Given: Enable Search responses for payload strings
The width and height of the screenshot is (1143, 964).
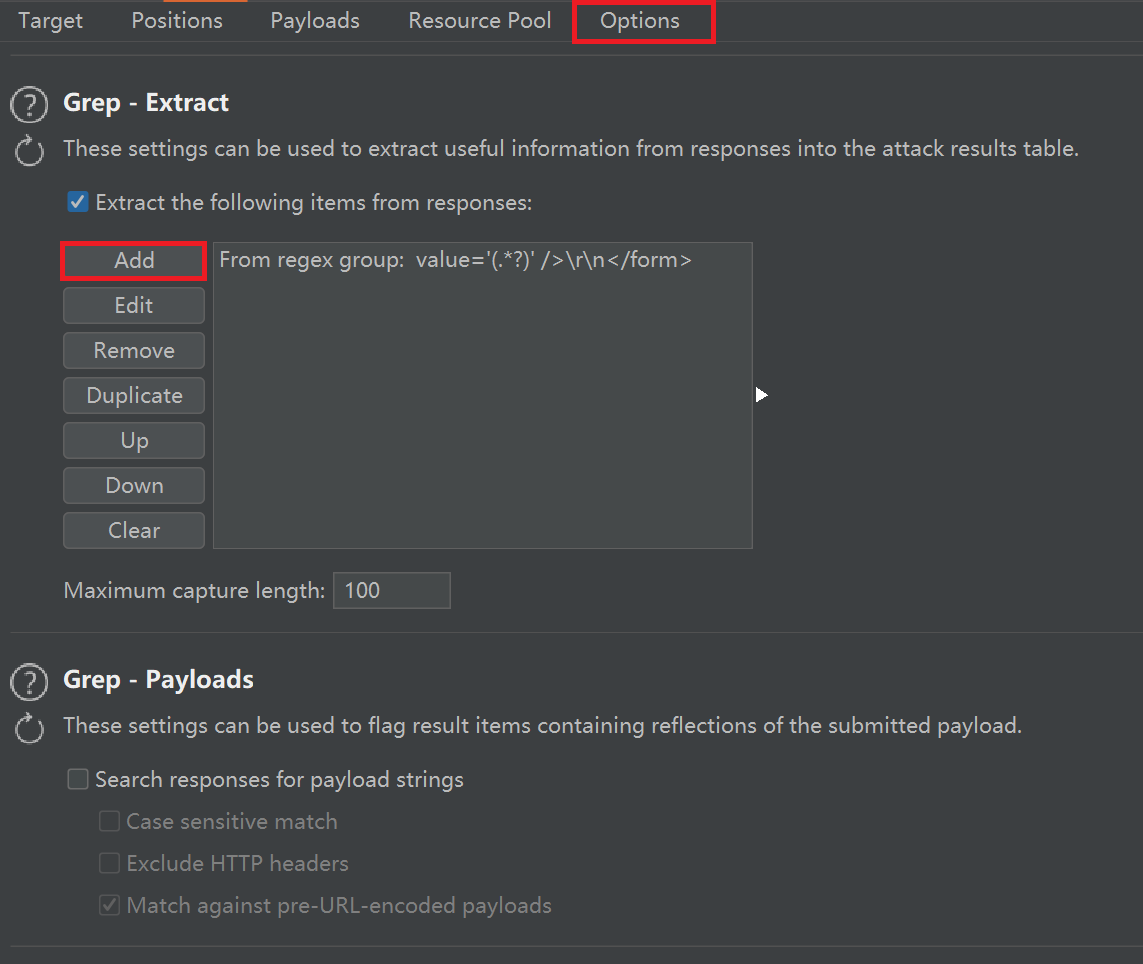Looking at the screenshot, I should [x=77, y=779].
